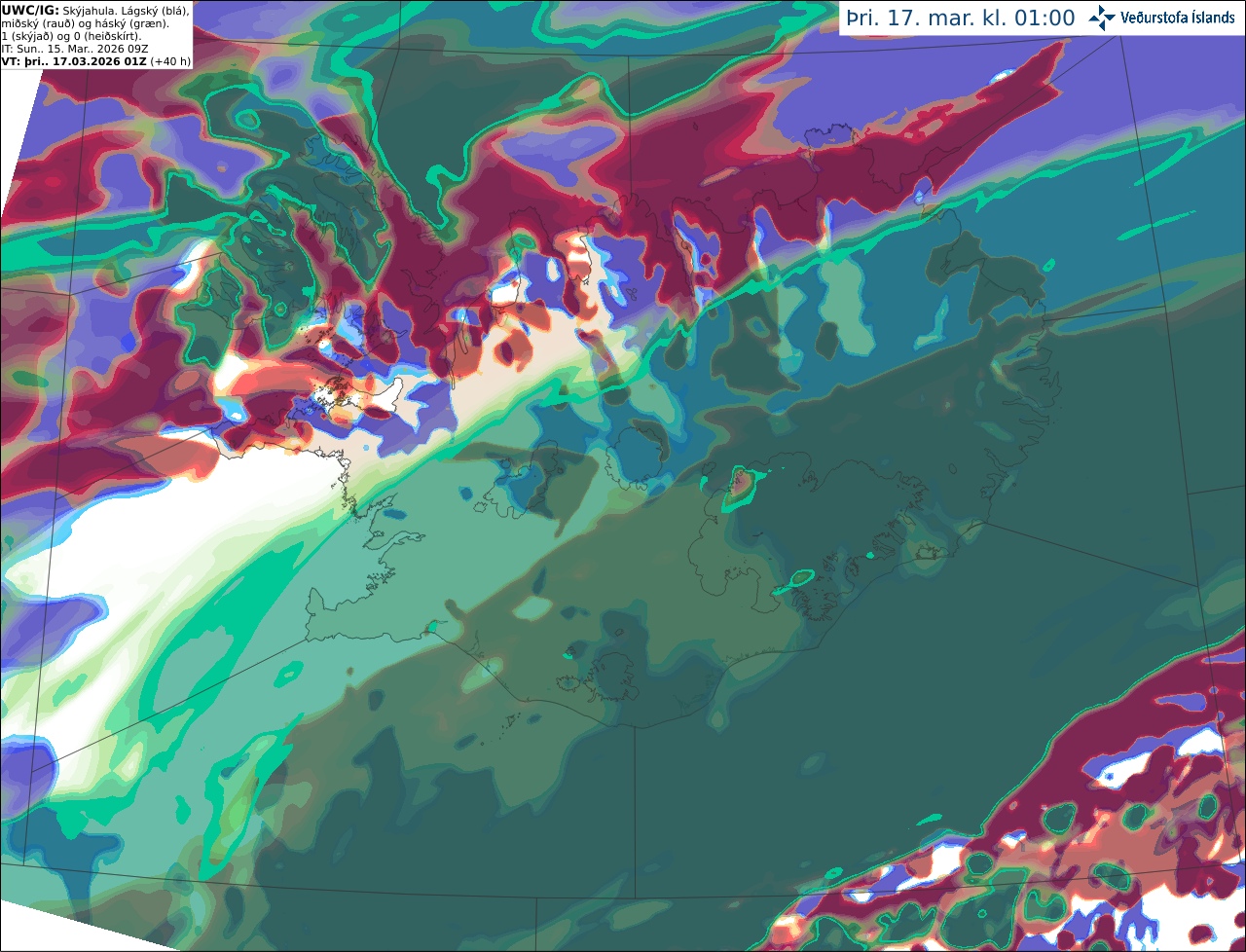This screenshot has height=952, width=1246.
Task: Select the date label Þri. 17. mar. kl. 01:00
Action: (x=961, y=18)
